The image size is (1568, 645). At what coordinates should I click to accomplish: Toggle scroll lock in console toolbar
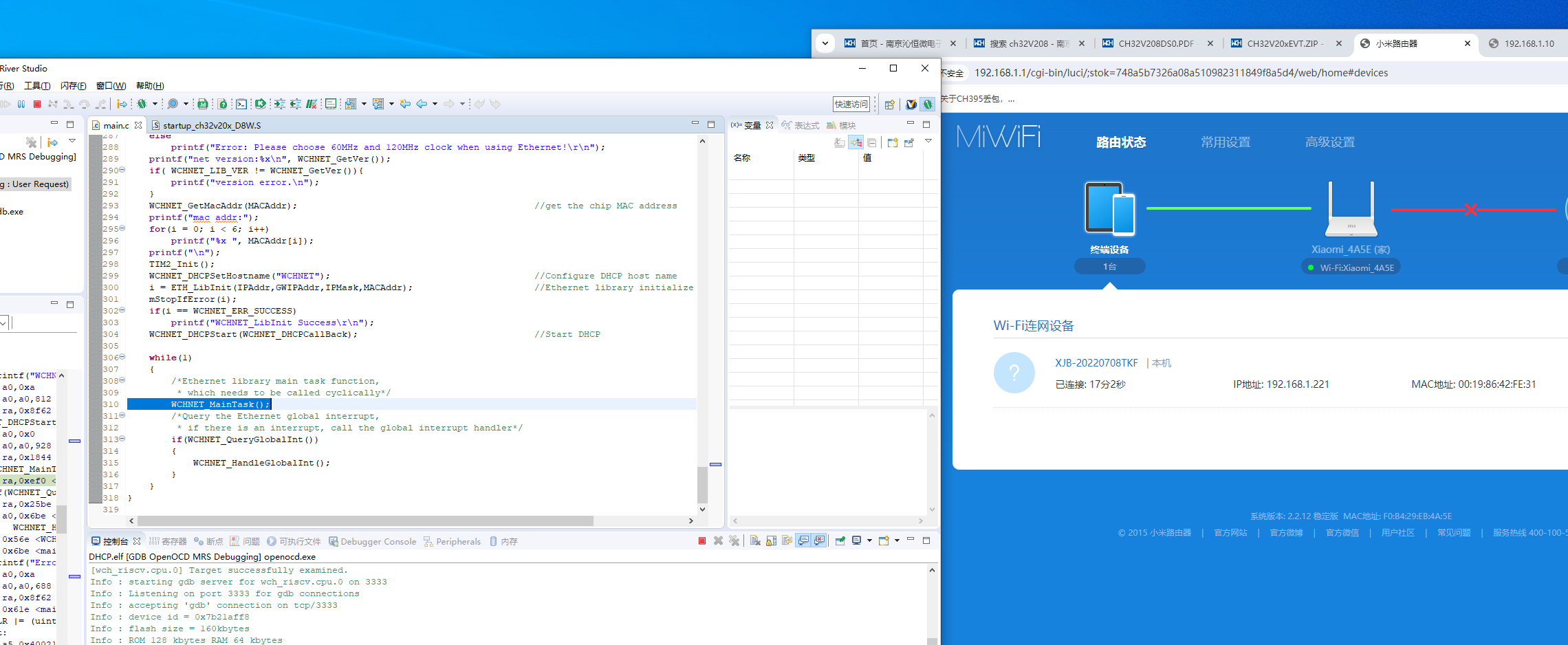pos(772,540)
